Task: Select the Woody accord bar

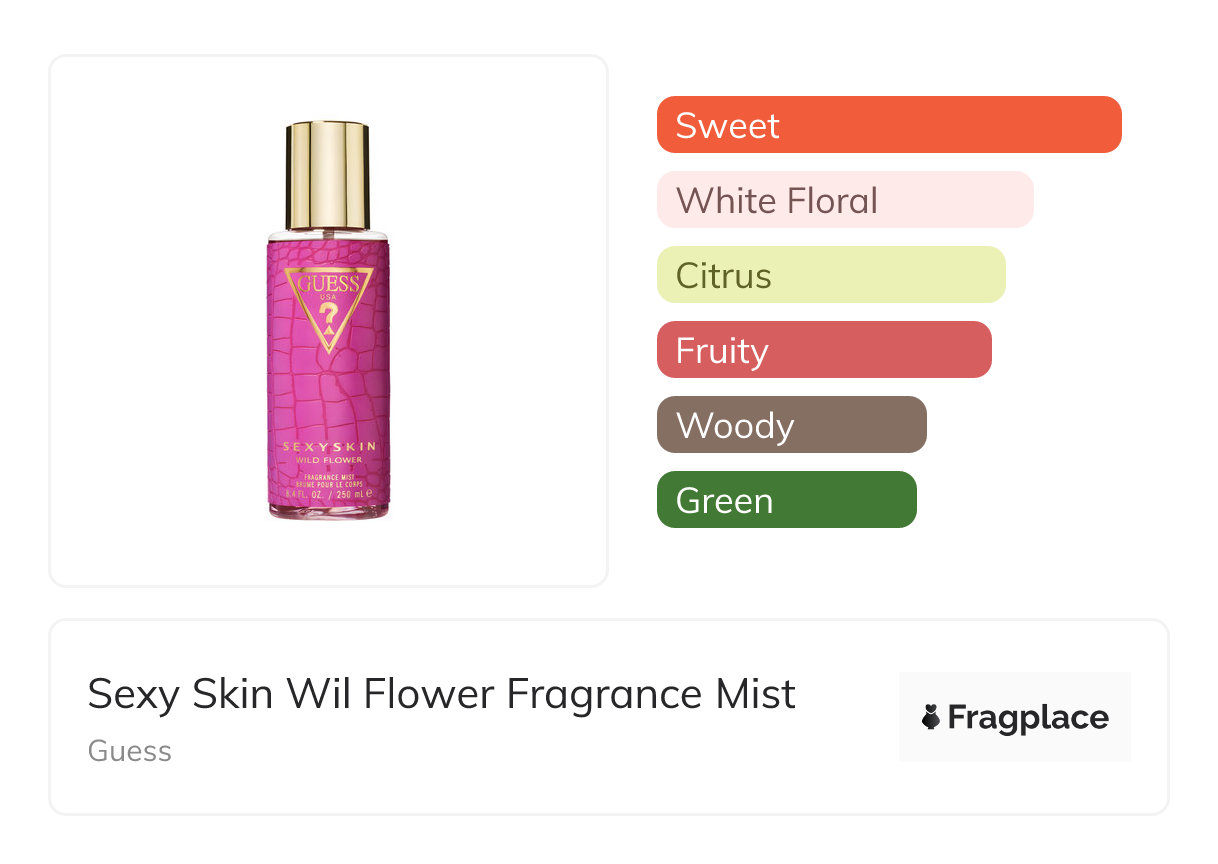Action: (792, 425)
